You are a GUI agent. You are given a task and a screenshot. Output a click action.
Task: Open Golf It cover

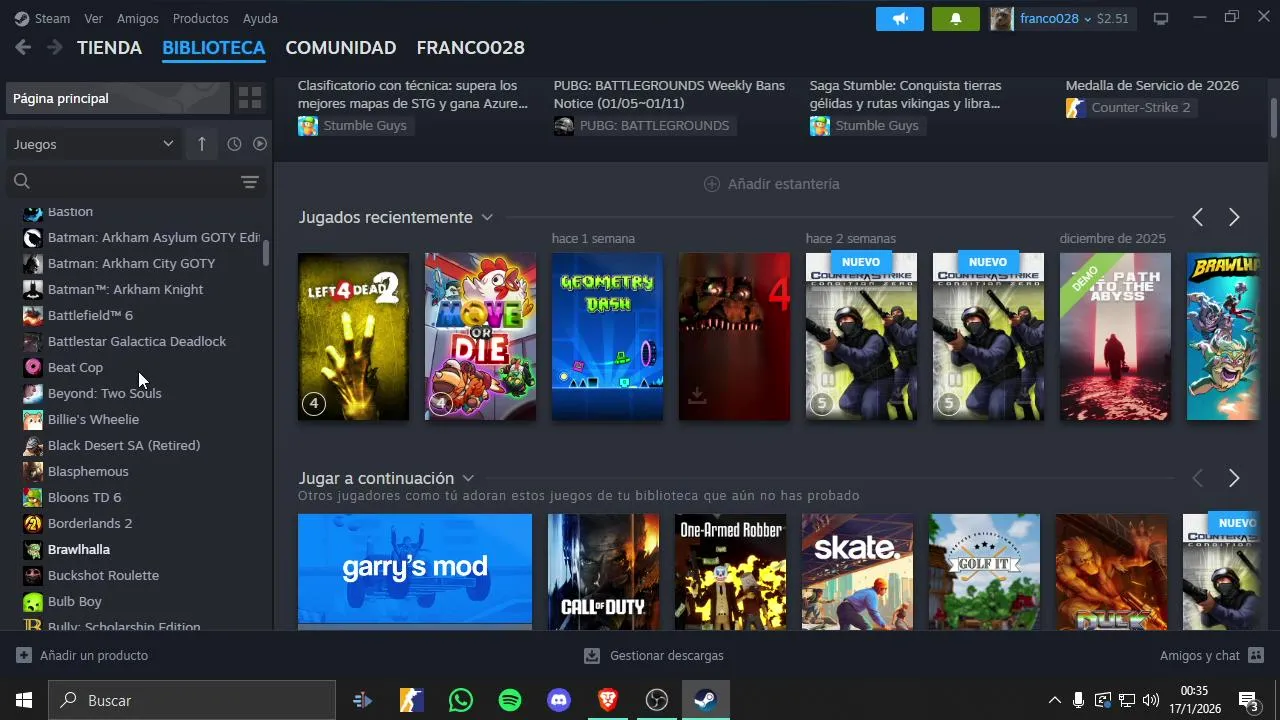pyautogui.click(x=984, y=572)
